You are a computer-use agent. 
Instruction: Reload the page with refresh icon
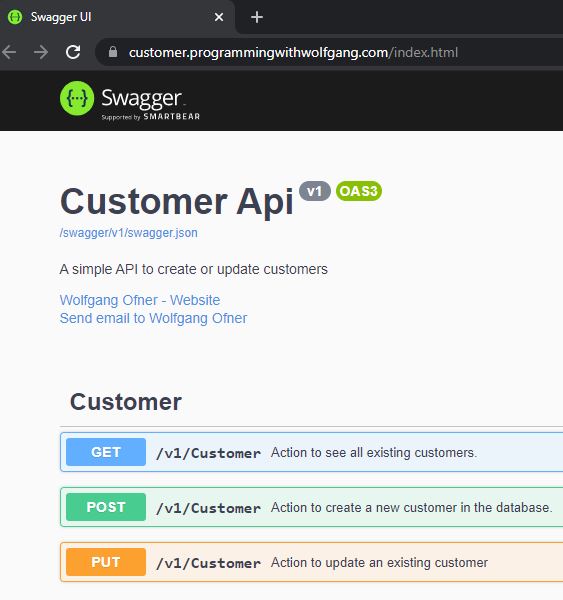(x=73, y=52)
